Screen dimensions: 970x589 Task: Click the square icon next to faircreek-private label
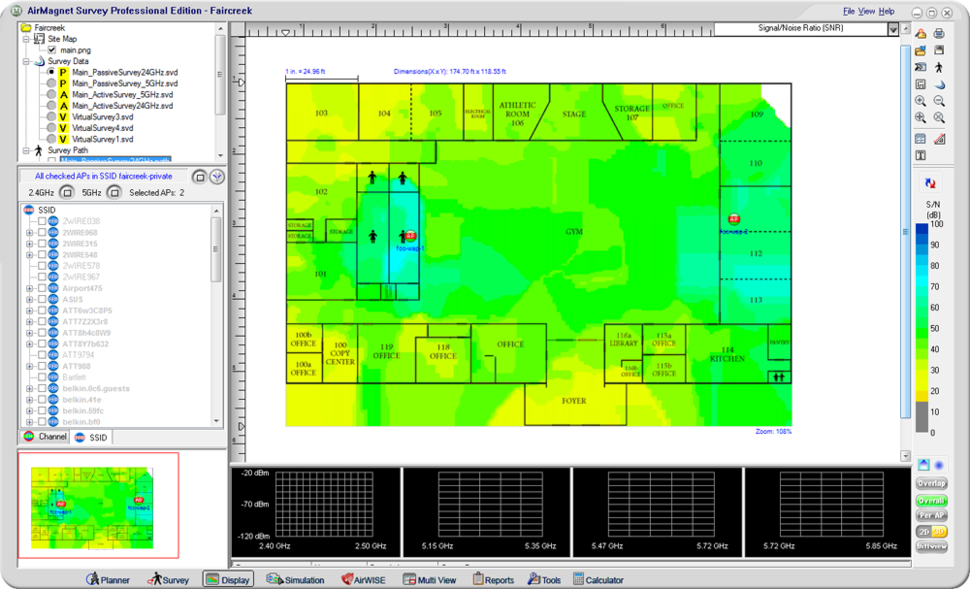coord(199,177)
